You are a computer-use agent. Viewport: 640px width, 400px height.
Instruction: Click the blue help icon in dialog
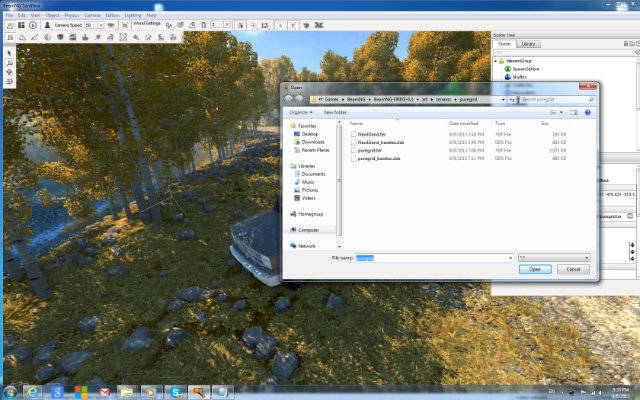[588, 112]
